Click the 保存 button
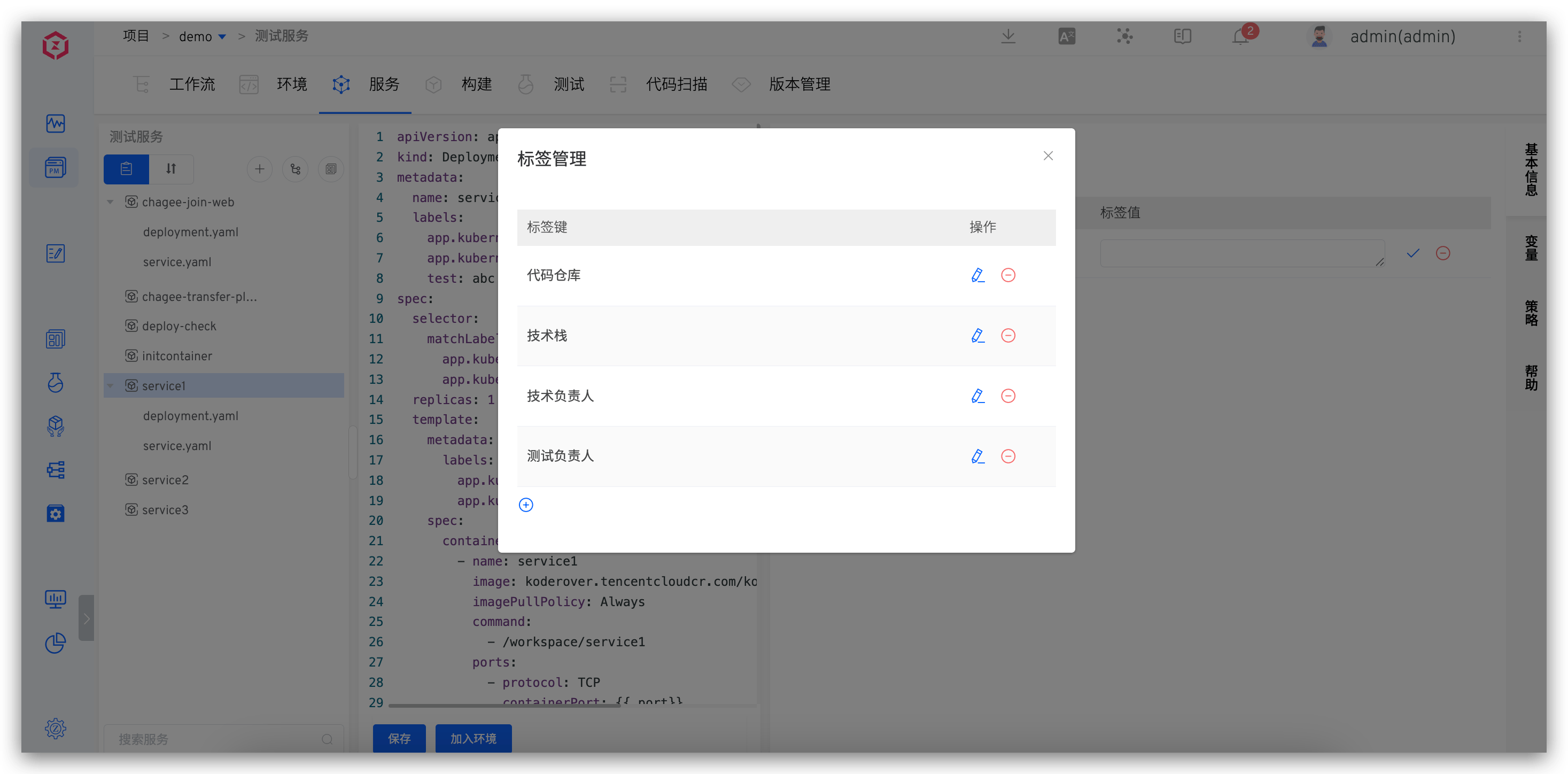 (399, 738)
